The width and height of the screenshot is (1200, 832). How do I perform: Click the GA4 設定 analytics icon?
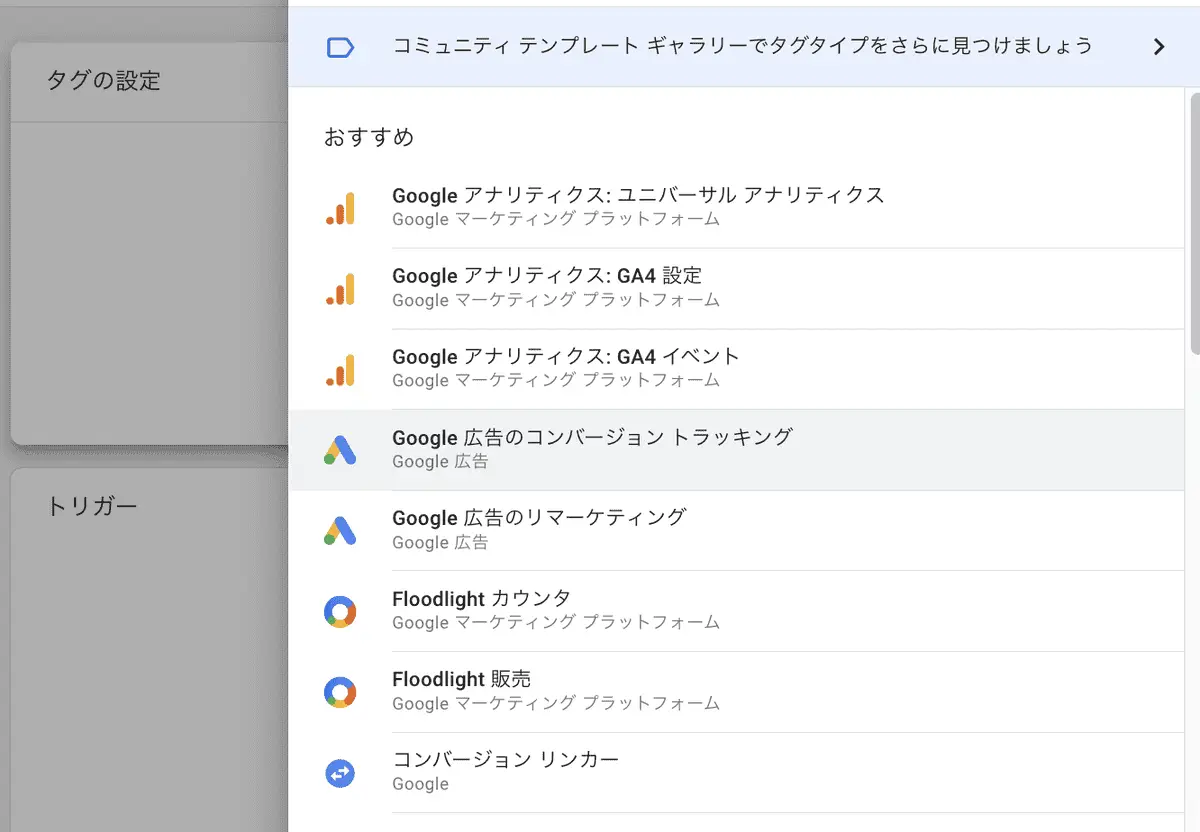[340, 289]
